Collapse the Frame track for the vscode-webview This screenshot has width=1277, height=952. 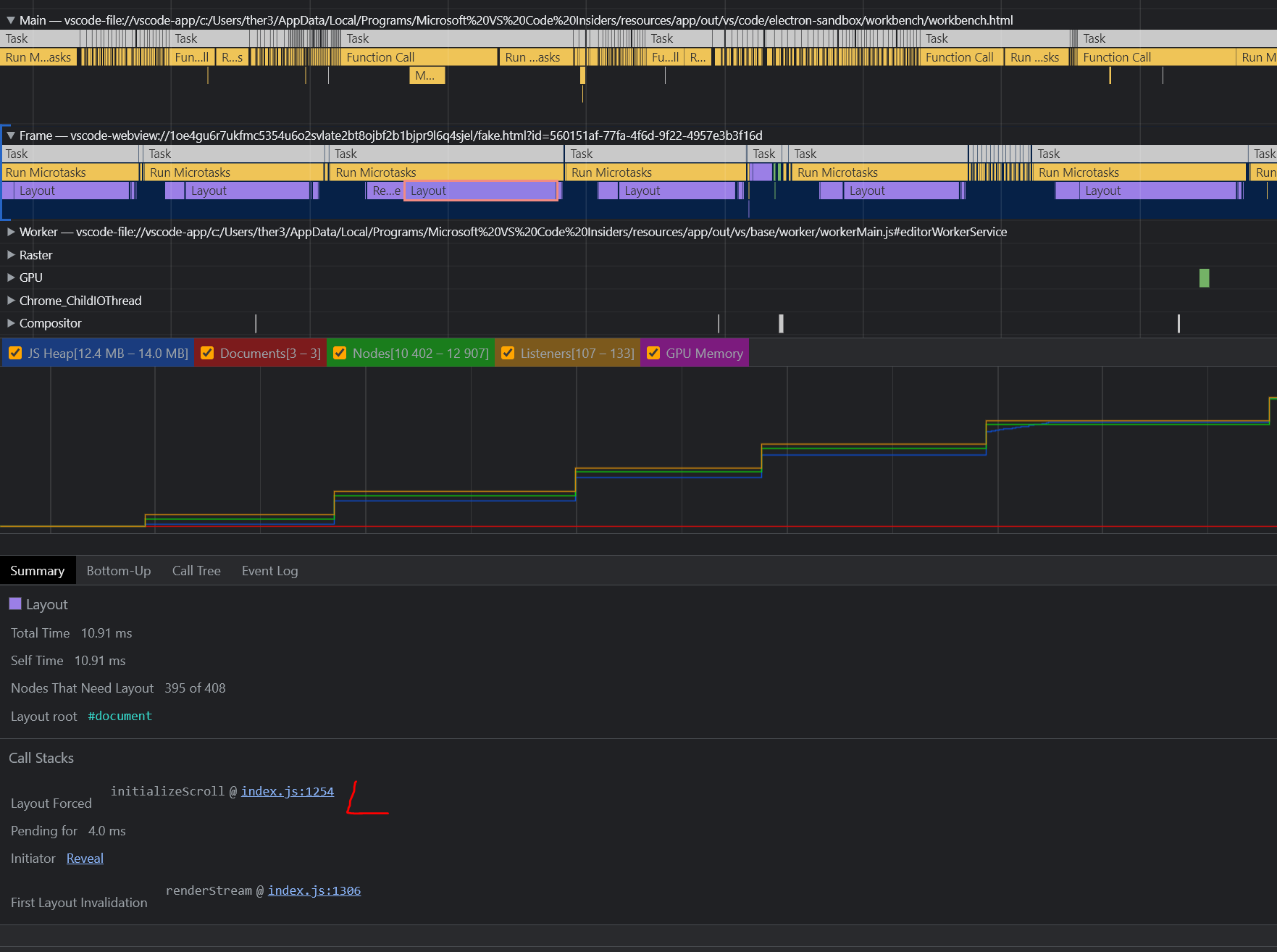tap(9, 135)
